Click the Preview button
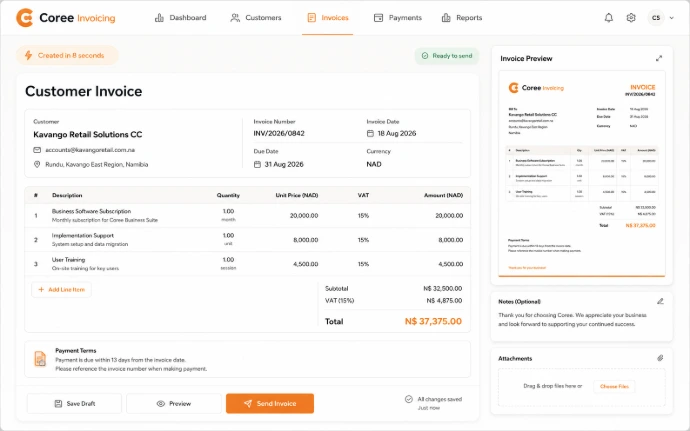Viewport: 690px width, 431px height. pyautogui.click(x=174, y=404)
